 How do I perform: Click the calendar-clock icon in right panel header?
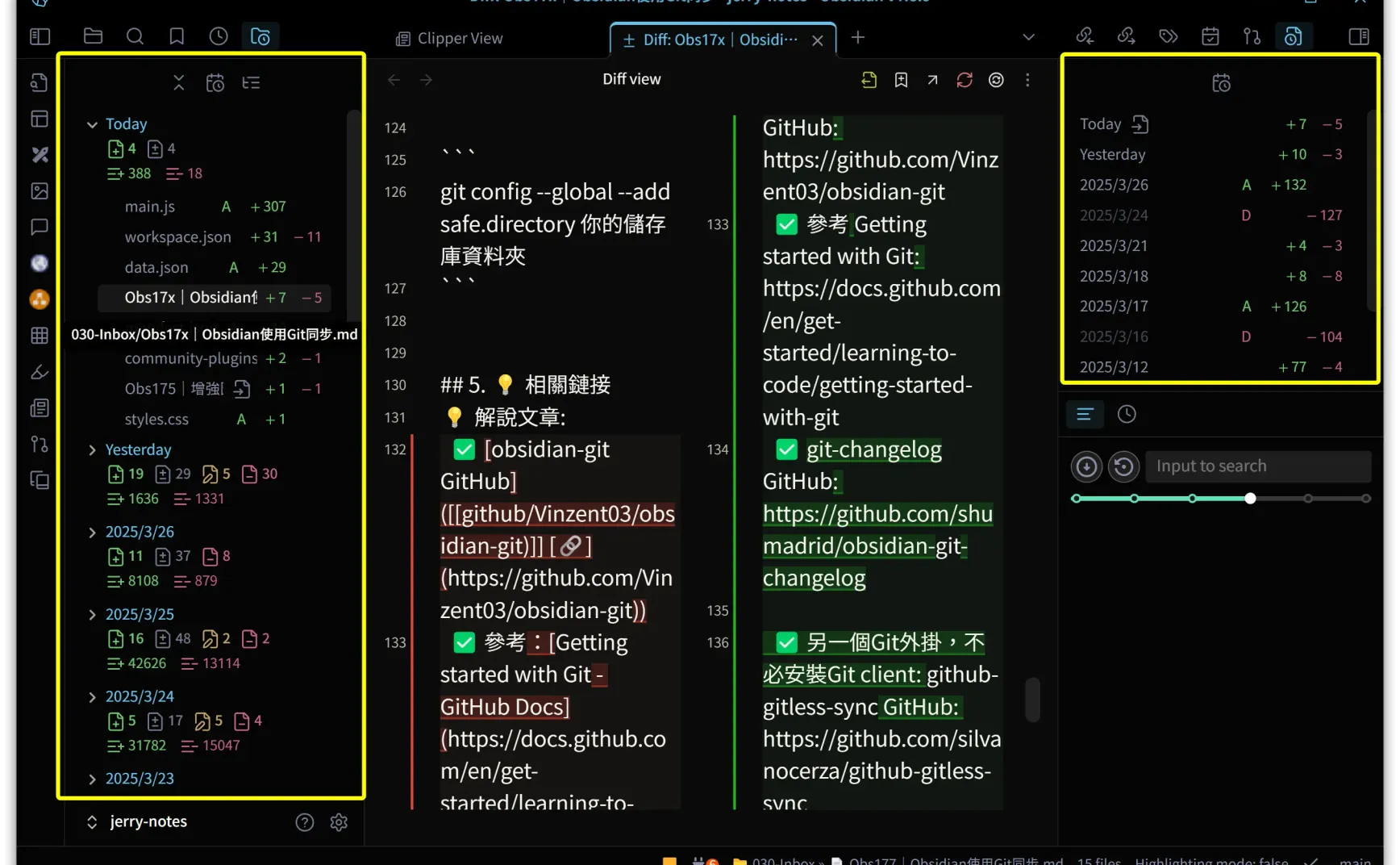1221,83
